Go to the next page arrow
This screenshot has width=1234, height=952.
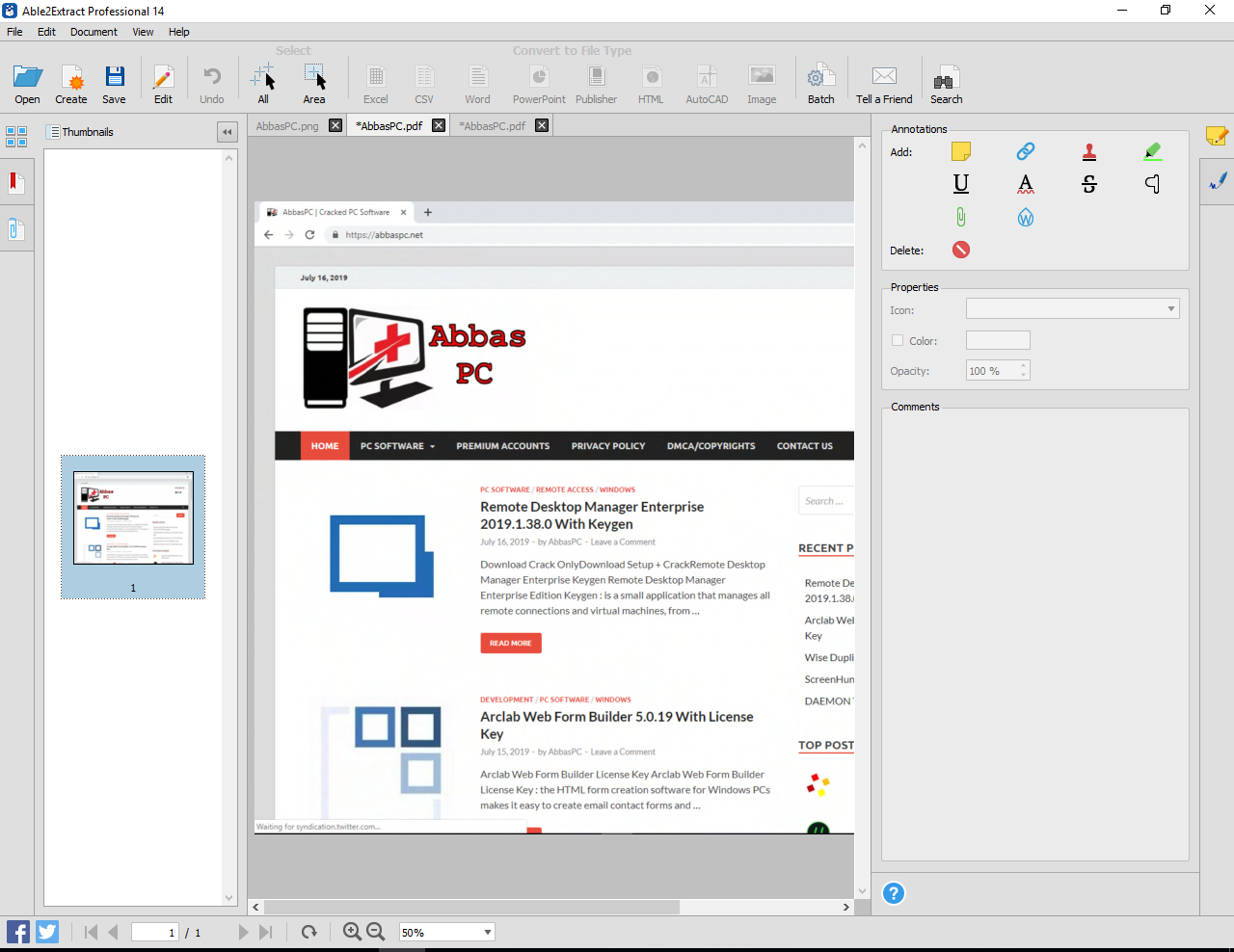[243, 932]
